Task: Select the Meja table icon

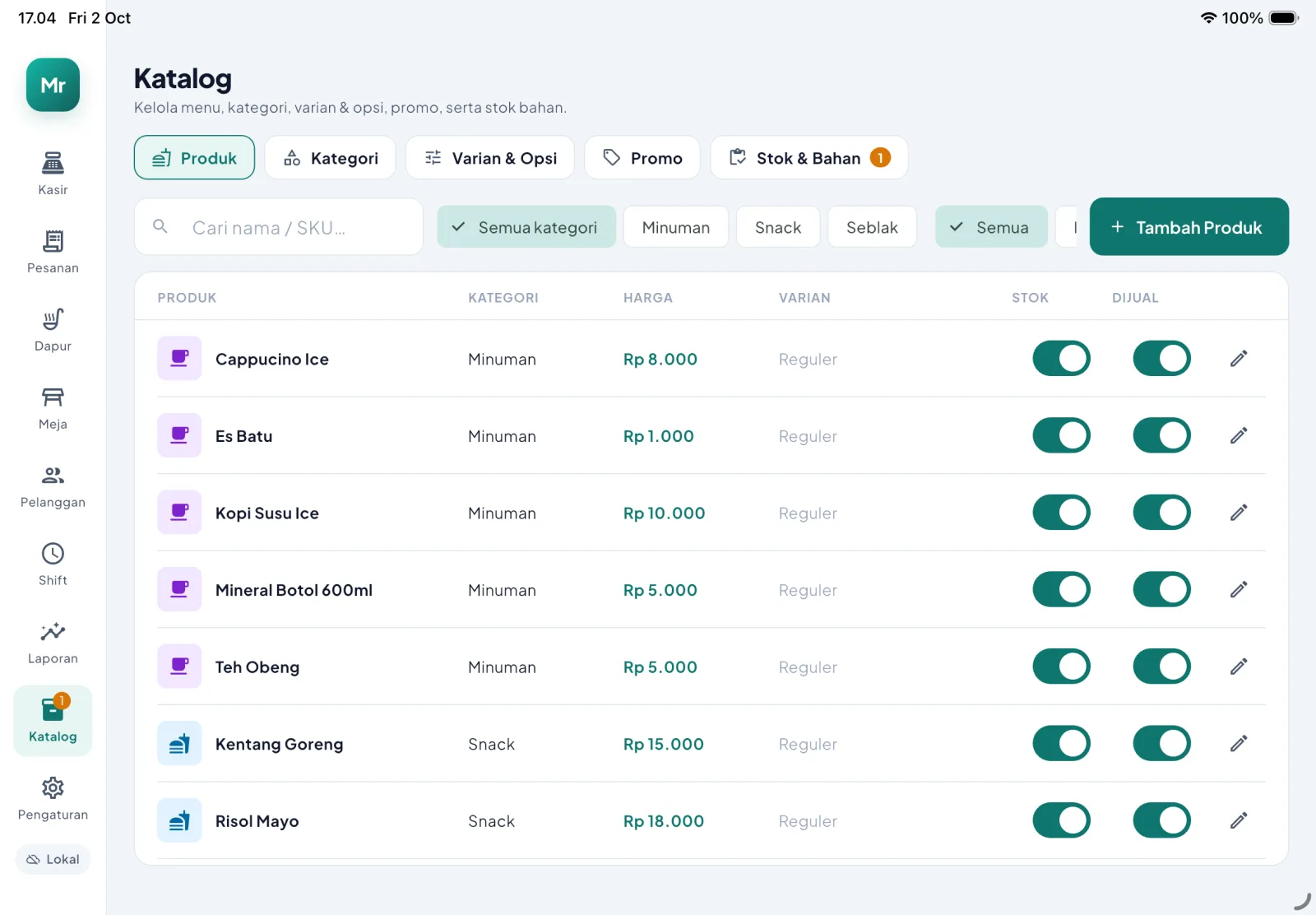Action: [53, 397]
